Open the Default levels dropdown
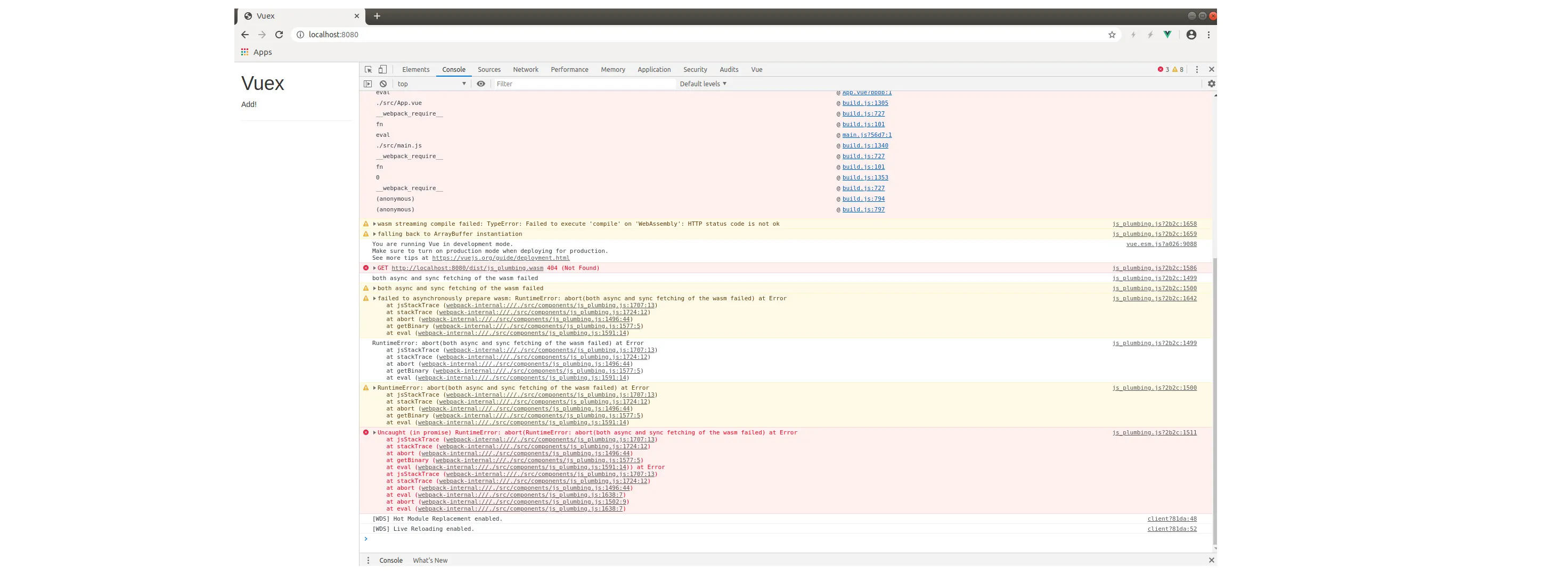The height and width of the screenshot is (575, 1568). click(703, 84)
